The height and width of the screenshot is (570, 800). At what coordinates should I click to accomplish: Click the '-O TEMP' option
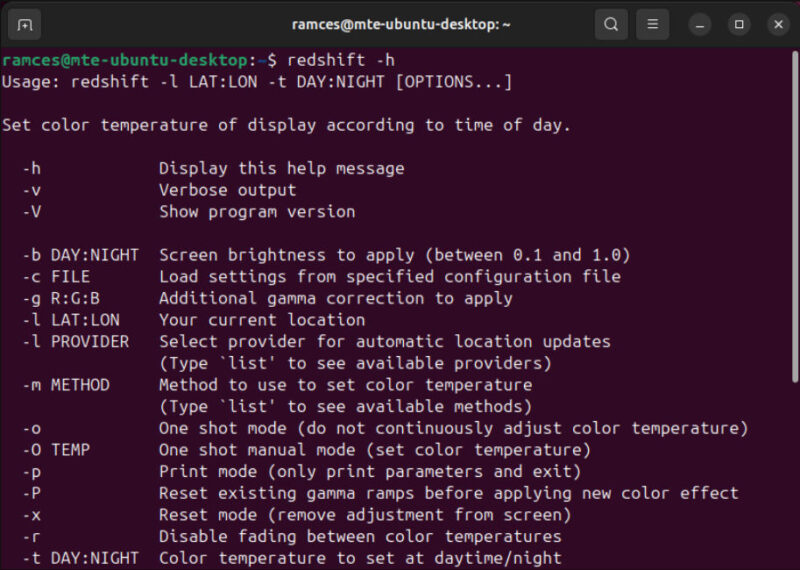tap(56, 450)
